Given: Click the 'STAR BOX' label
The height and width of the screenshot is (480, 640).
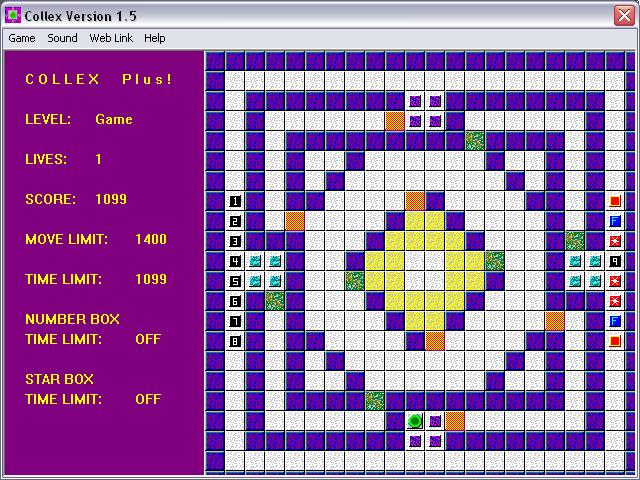Looking at the screenshot, I should (x=59, y=379).
